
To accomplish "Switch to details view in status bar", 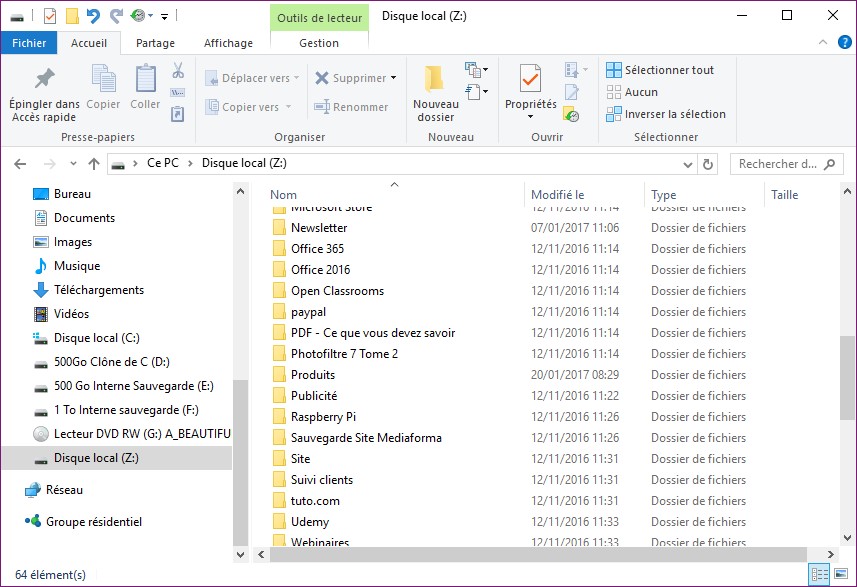I will [820, 575].
